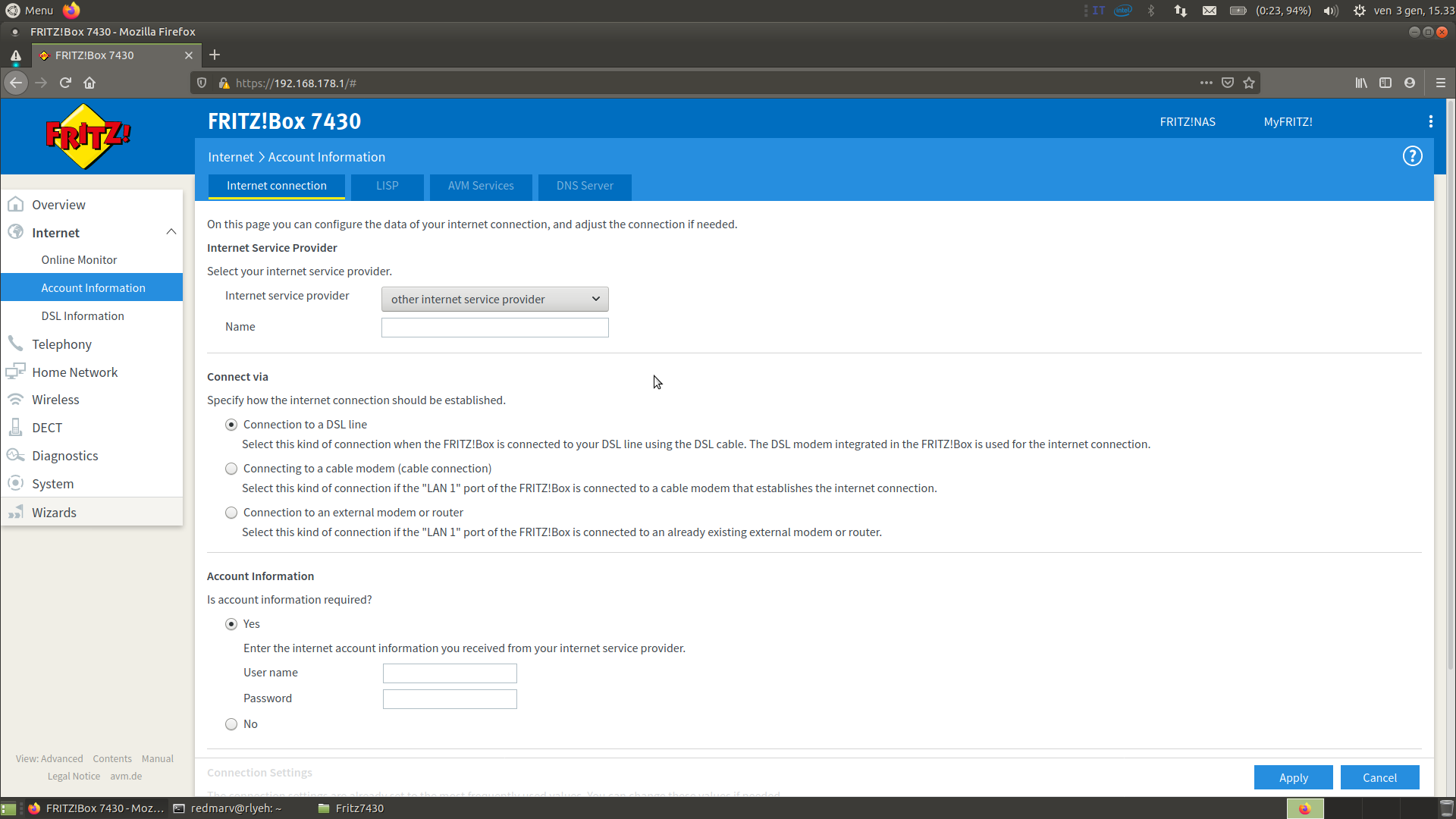The width and height of the screenshot is (1456, 819).
Task: Click the Diagnostics icon
Action: (16, 455)
